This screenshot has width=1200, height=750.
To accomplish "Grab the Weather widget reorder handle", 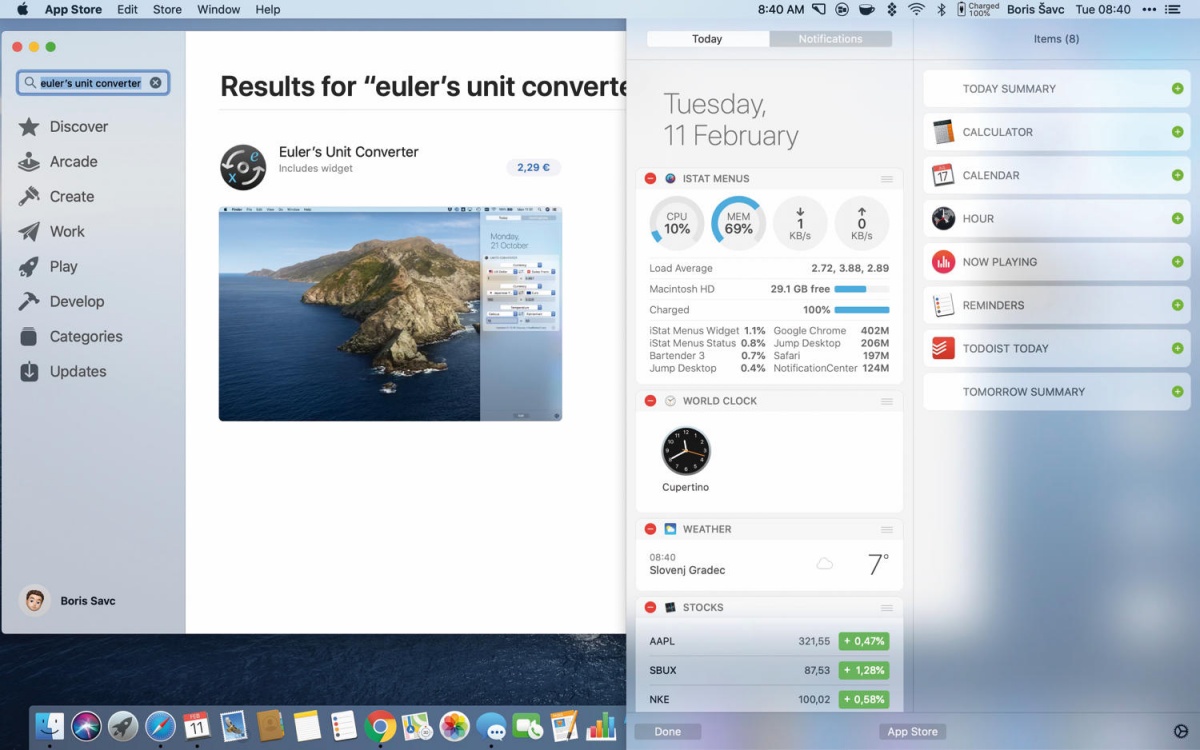I will pyautogui.click(x=886, y=529).
